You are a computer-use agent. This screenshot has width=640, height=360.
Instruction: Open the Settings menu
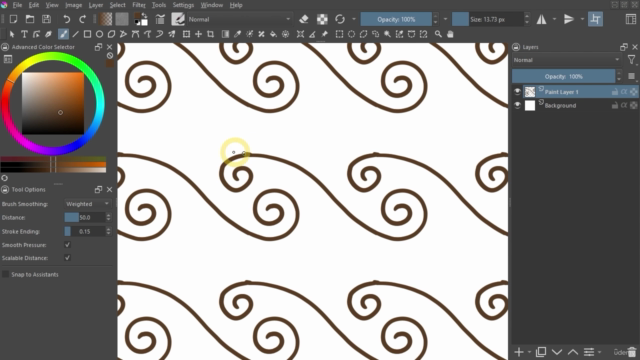point(183,5)
